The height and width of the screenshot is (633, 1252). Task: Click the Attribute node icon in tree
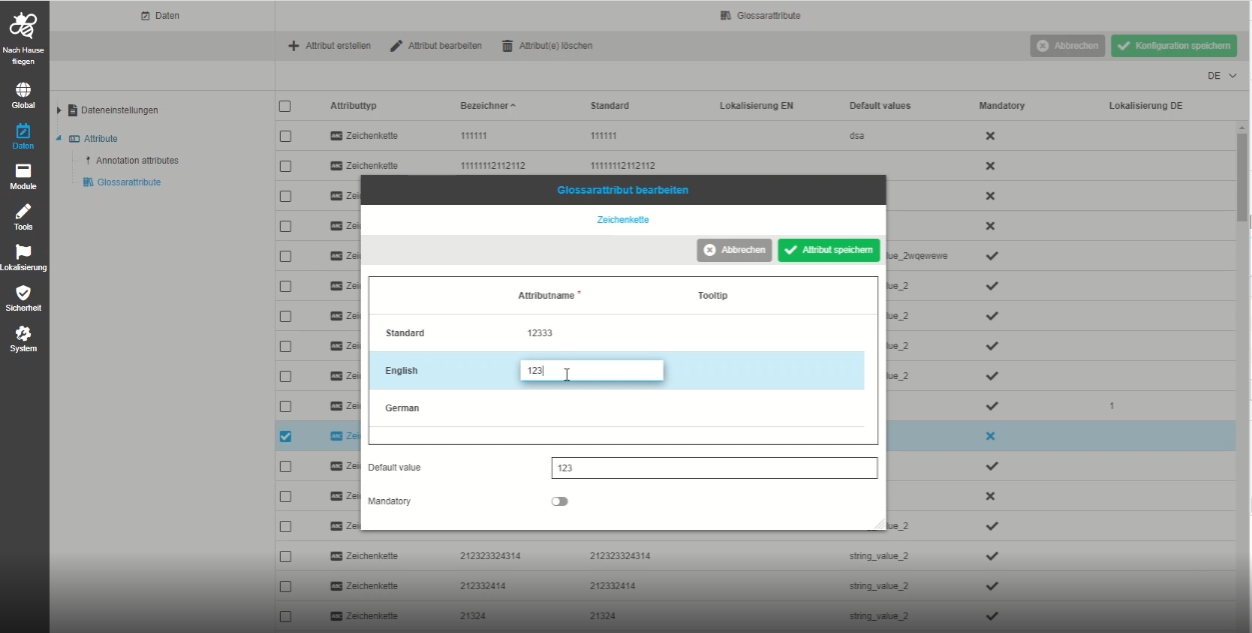(74, 139)
